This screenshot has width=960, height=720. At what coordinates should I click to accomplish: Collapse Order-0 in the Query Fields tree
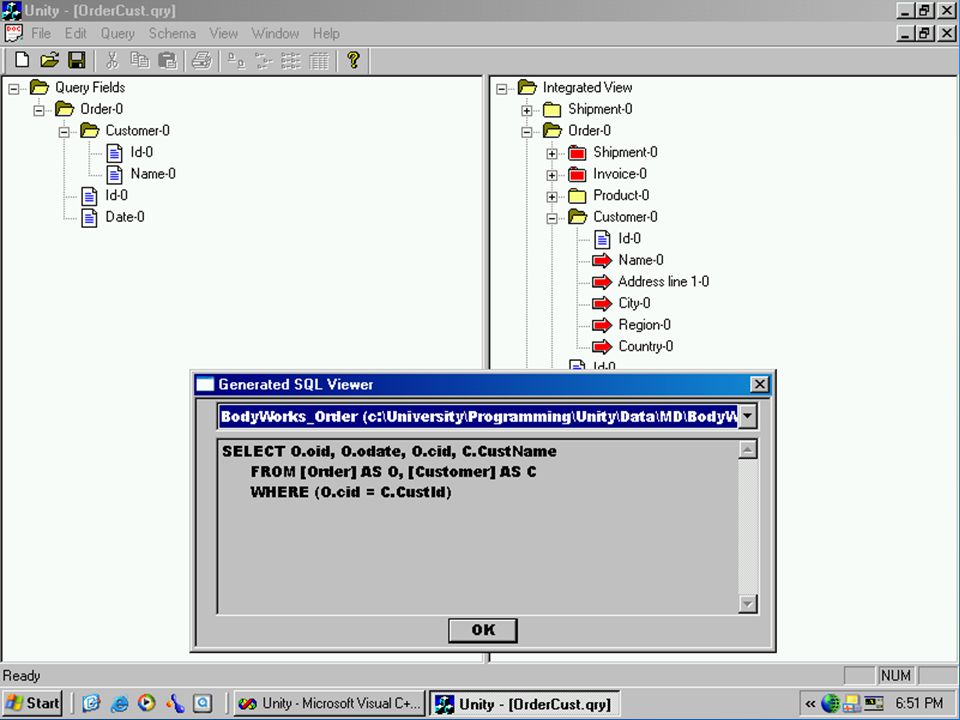[39, 110]
